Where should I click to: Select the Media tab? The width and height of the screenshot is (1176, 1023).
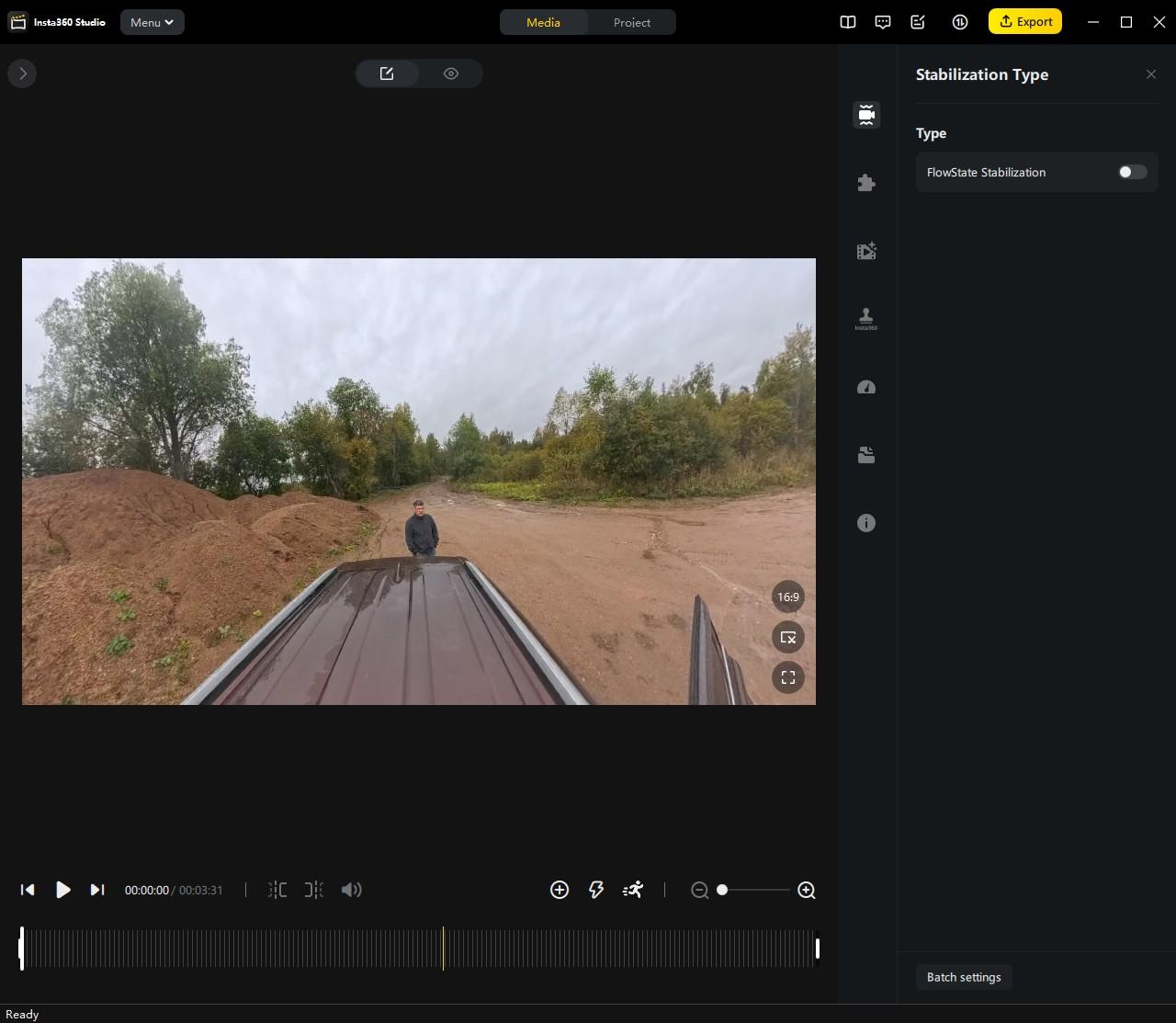(x=543, y=22)
